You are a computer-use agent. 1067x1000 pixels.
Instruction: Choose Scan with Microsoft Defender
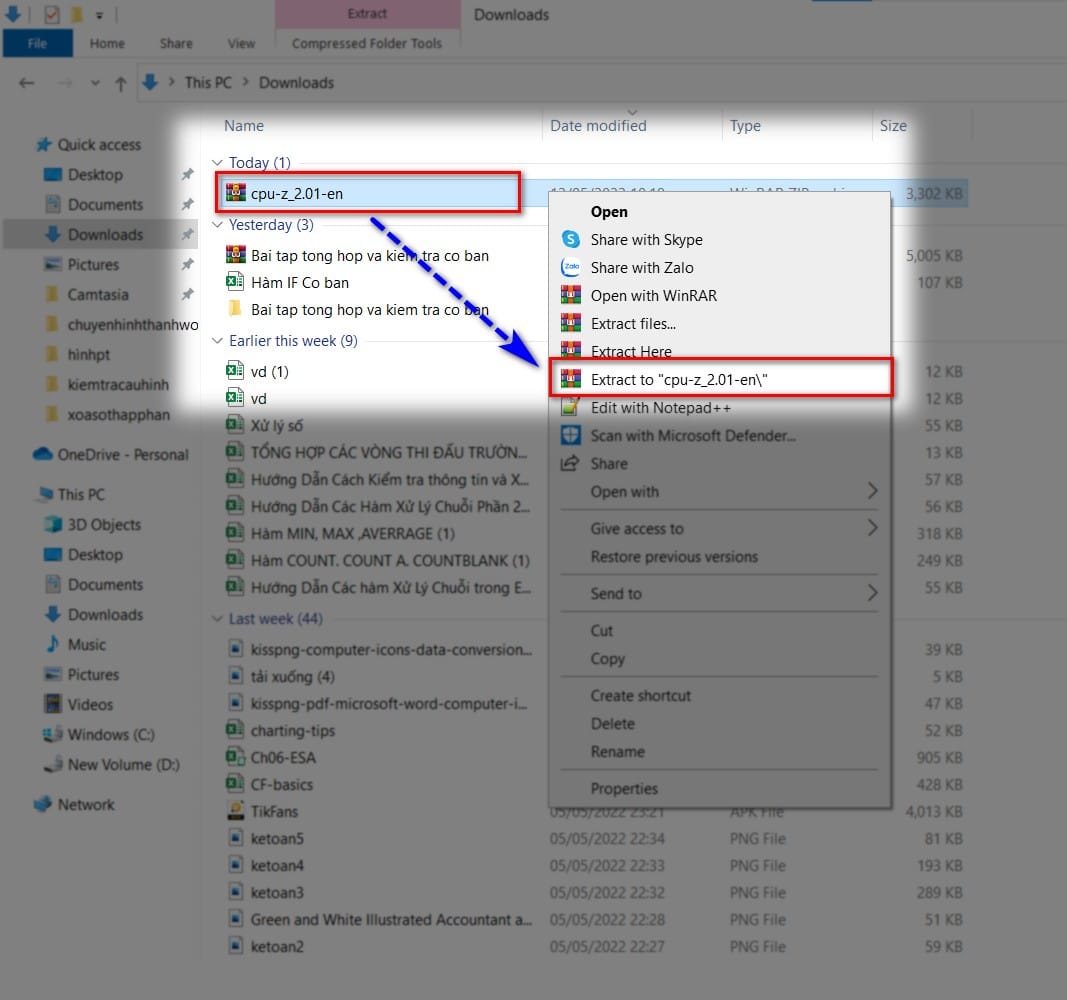[693, 435]
